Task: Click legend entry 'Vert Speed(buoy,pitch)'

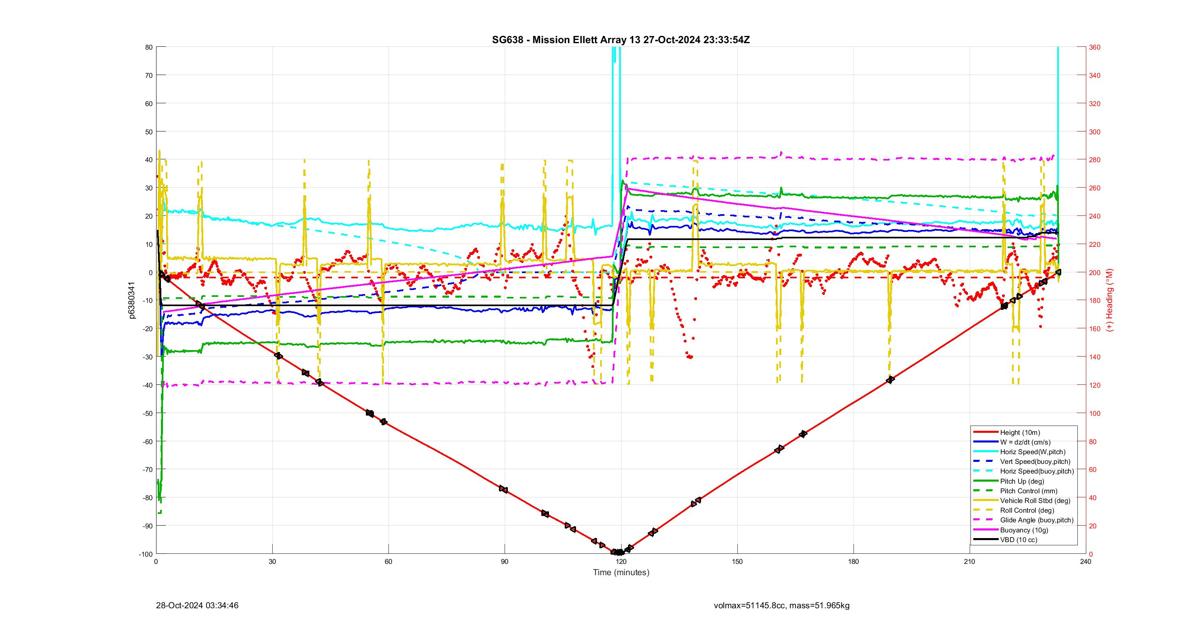Action: [1035, 461]
